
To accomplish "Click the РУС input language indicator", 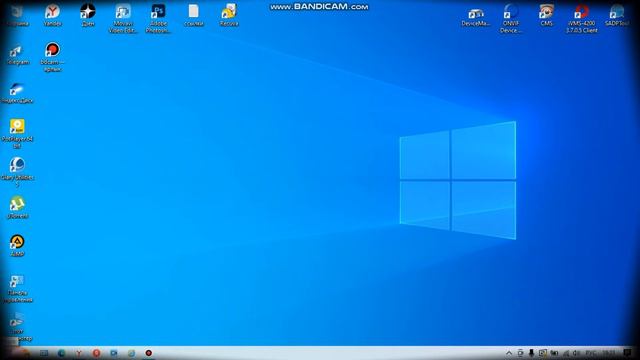I will (591, 353).
